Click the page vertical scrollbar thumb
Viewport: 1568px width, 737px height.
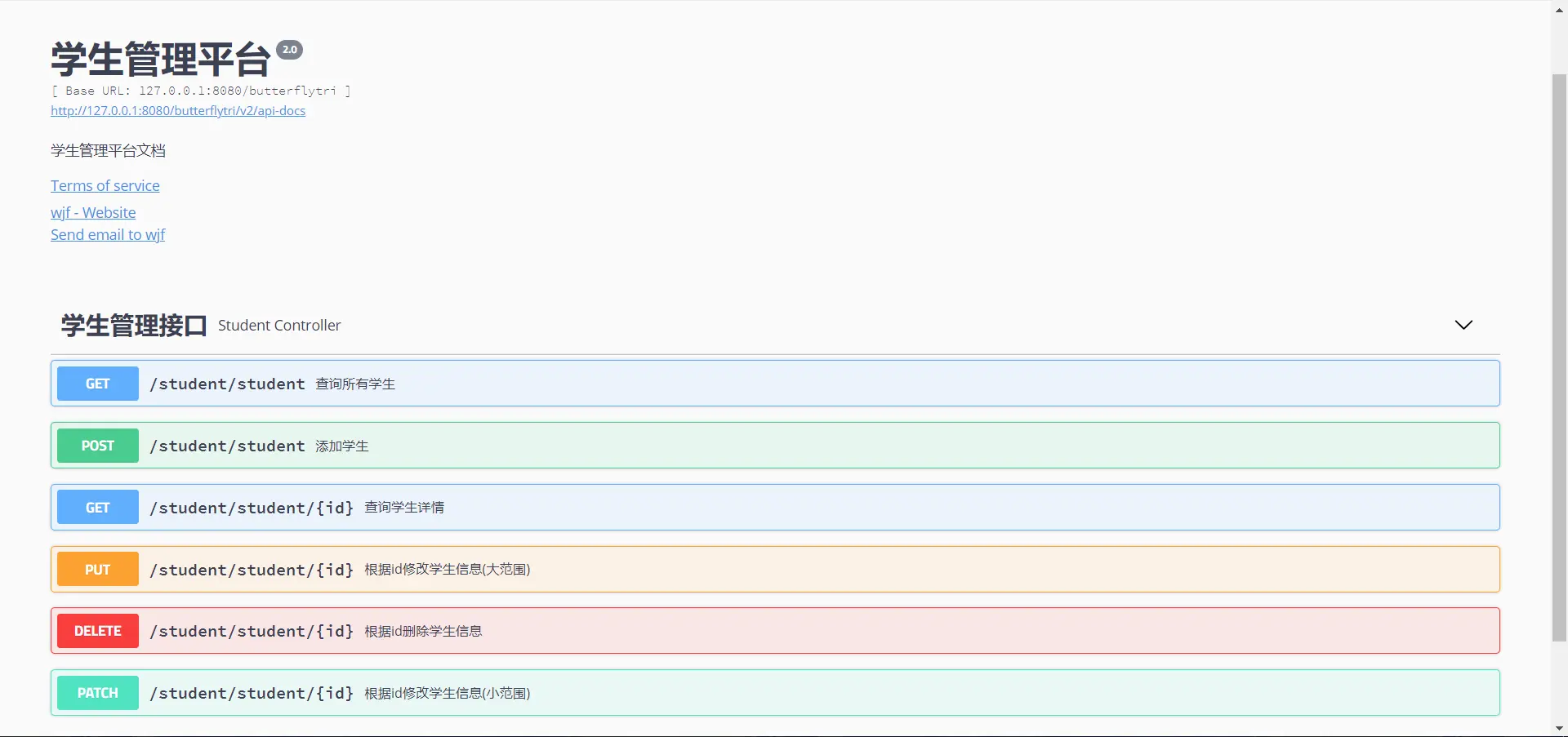[x=1559, y=357]
